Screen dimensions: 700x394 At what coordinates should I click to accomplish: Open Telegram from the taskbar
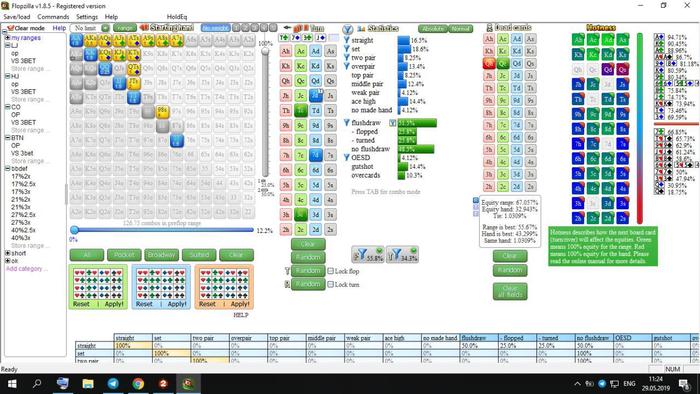(113, 383)
